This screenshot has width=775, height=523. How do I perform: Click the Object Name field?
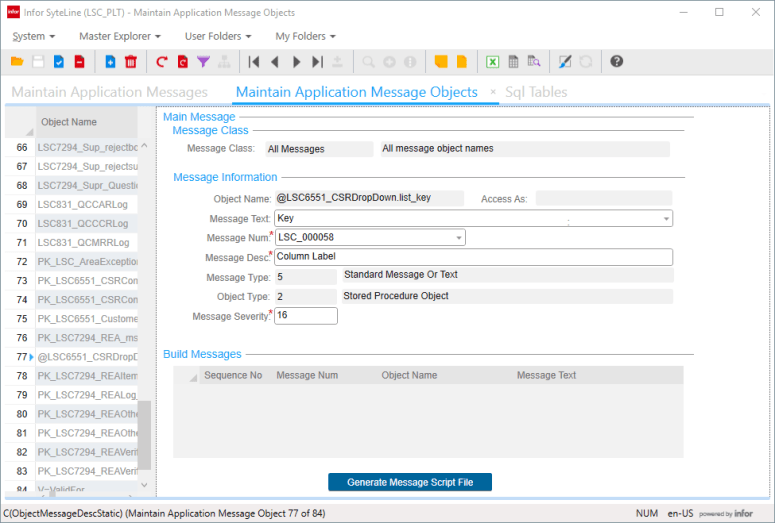click(x=369, y=198)
